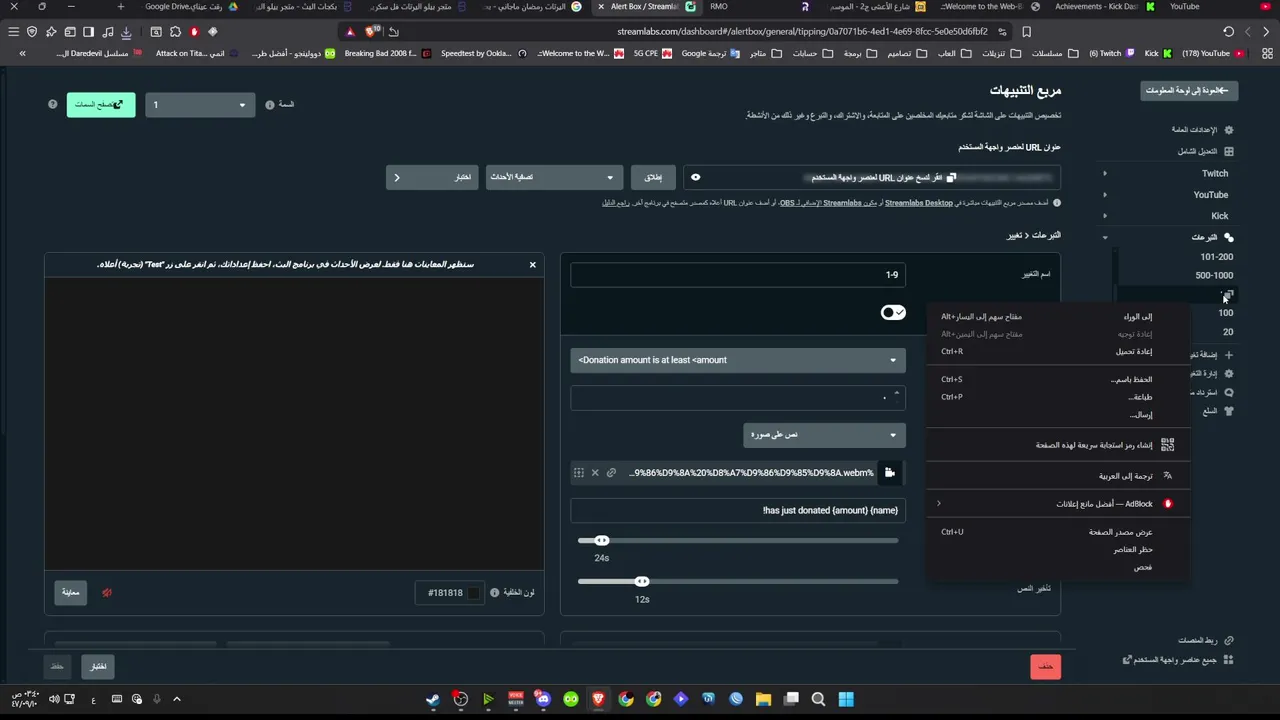Click the copy icon in the widget URL field
This screenshot has height=720, width=1280.
pos(951,178)
